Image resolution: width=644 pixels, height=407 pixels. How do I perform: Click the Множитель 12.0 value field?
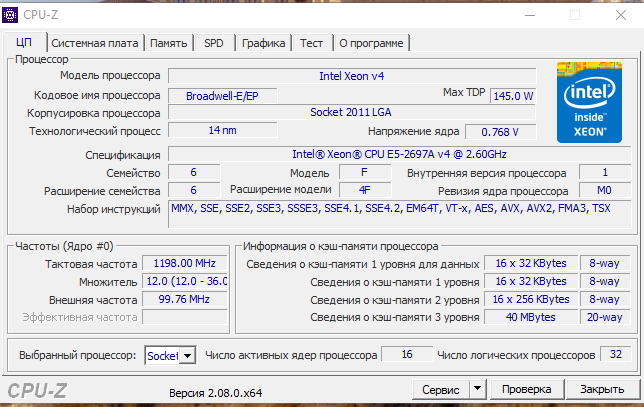[185, 281]
